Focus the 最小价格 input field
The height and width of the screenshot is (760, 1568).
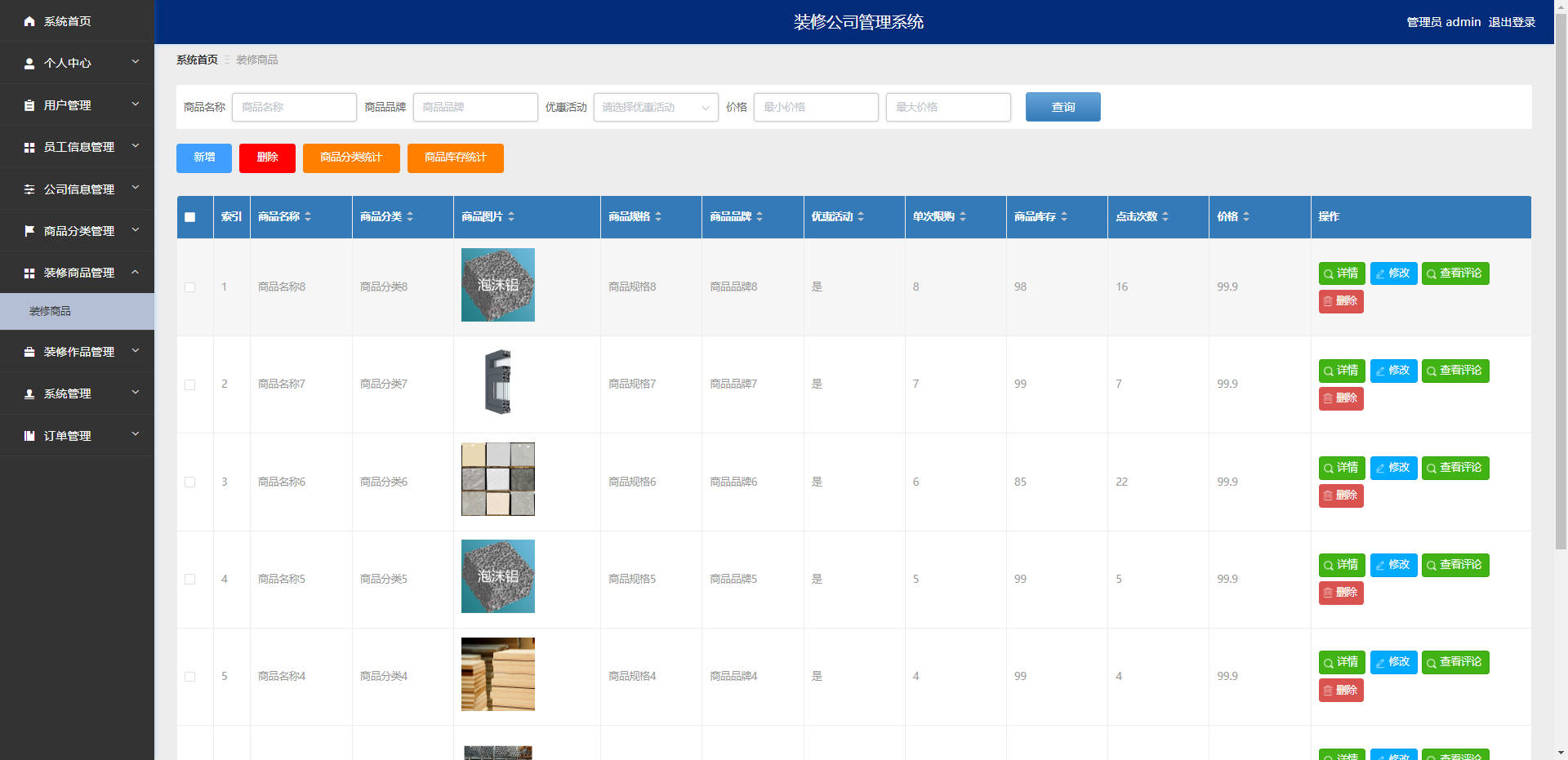click(816, 107)
